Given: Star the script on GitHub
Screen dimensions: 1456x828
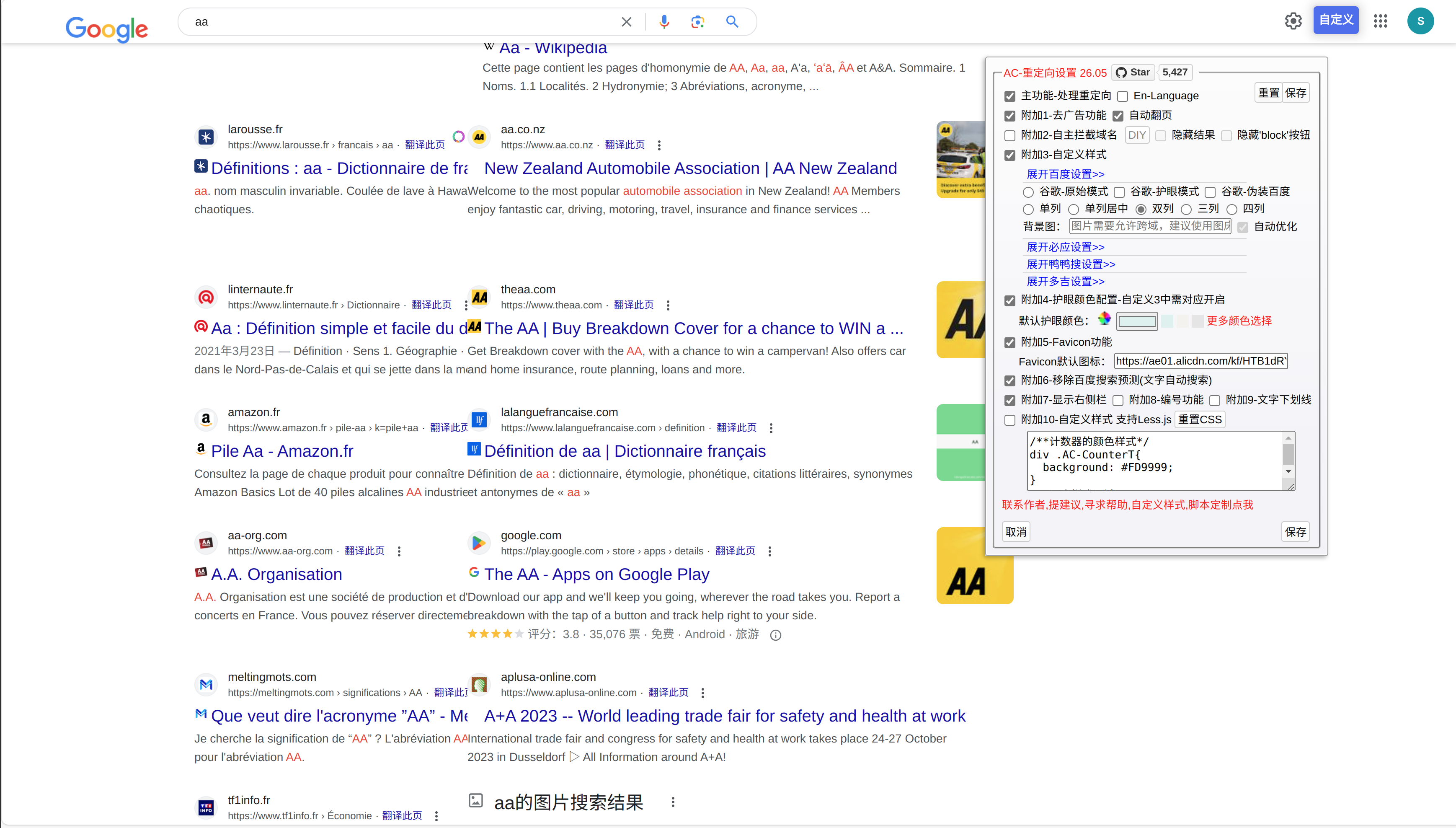Looking at the screenshot, I should coord(1133,72).
